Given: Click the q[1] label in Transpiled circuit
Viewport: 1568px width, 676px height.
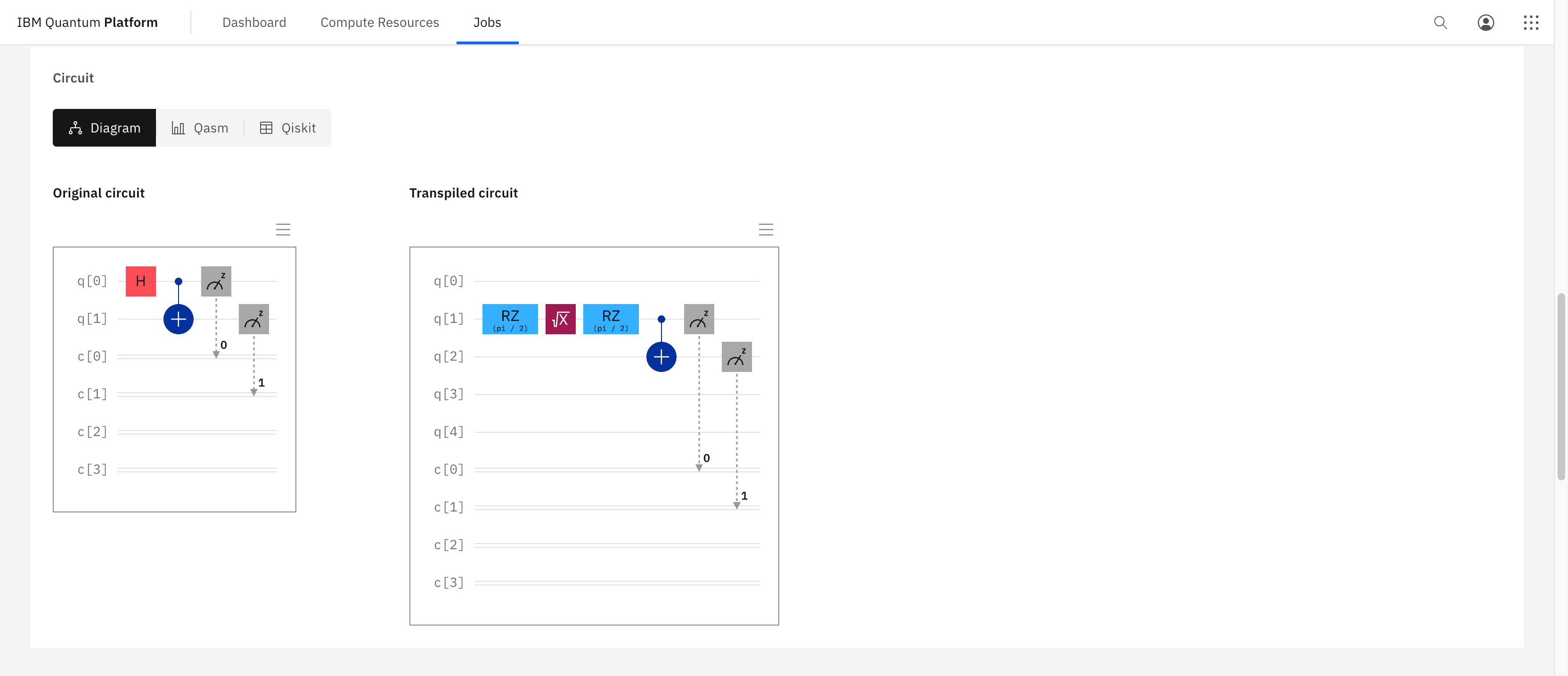Looking at the screenshot, I should 449,319.
